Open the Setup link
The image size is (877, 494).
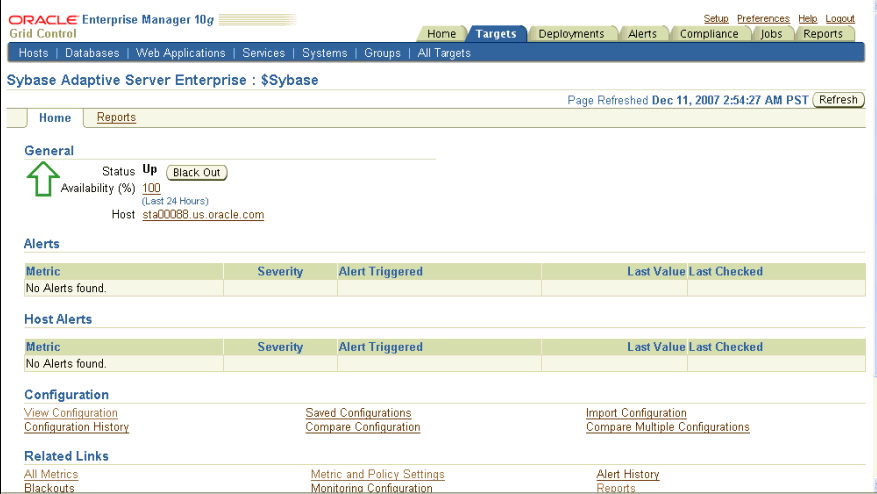pos(716,18)
